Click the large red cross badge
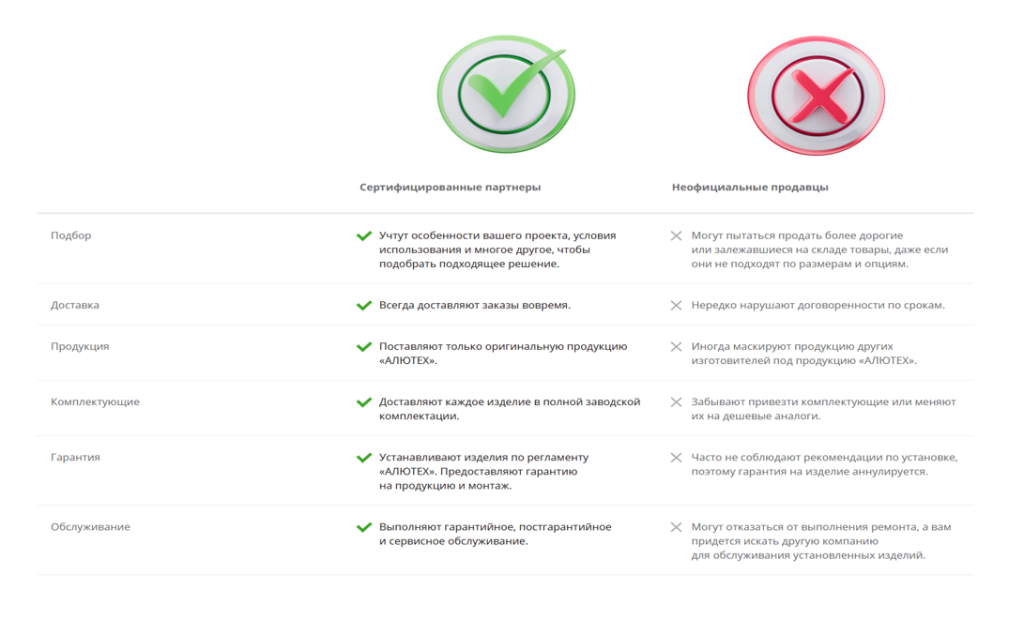The image size is (1024, 620). (816, 95)
